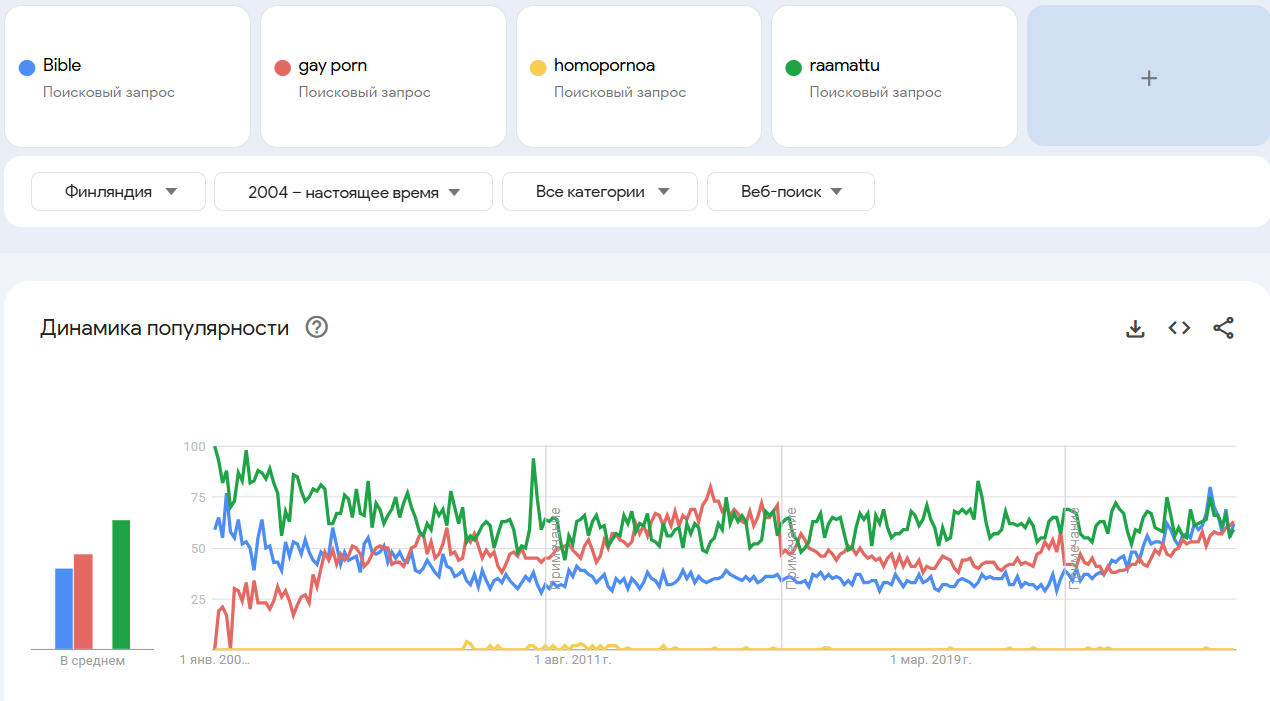
Task: Share the interest over time chart
Action: tap(1223, 328)
